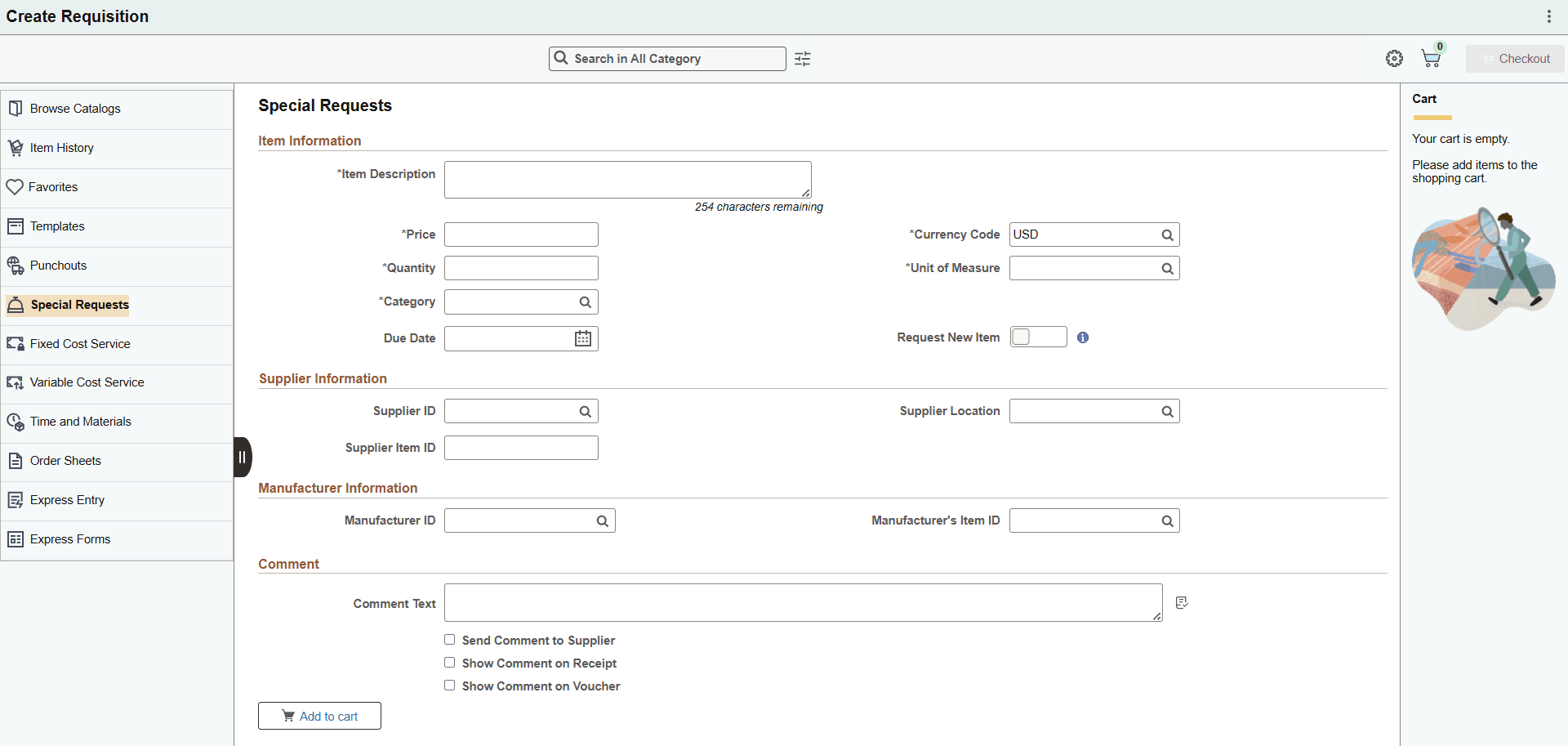Click the Fixed Cost Service icon
Viewport: 1568px width, 746px height.
16,344
